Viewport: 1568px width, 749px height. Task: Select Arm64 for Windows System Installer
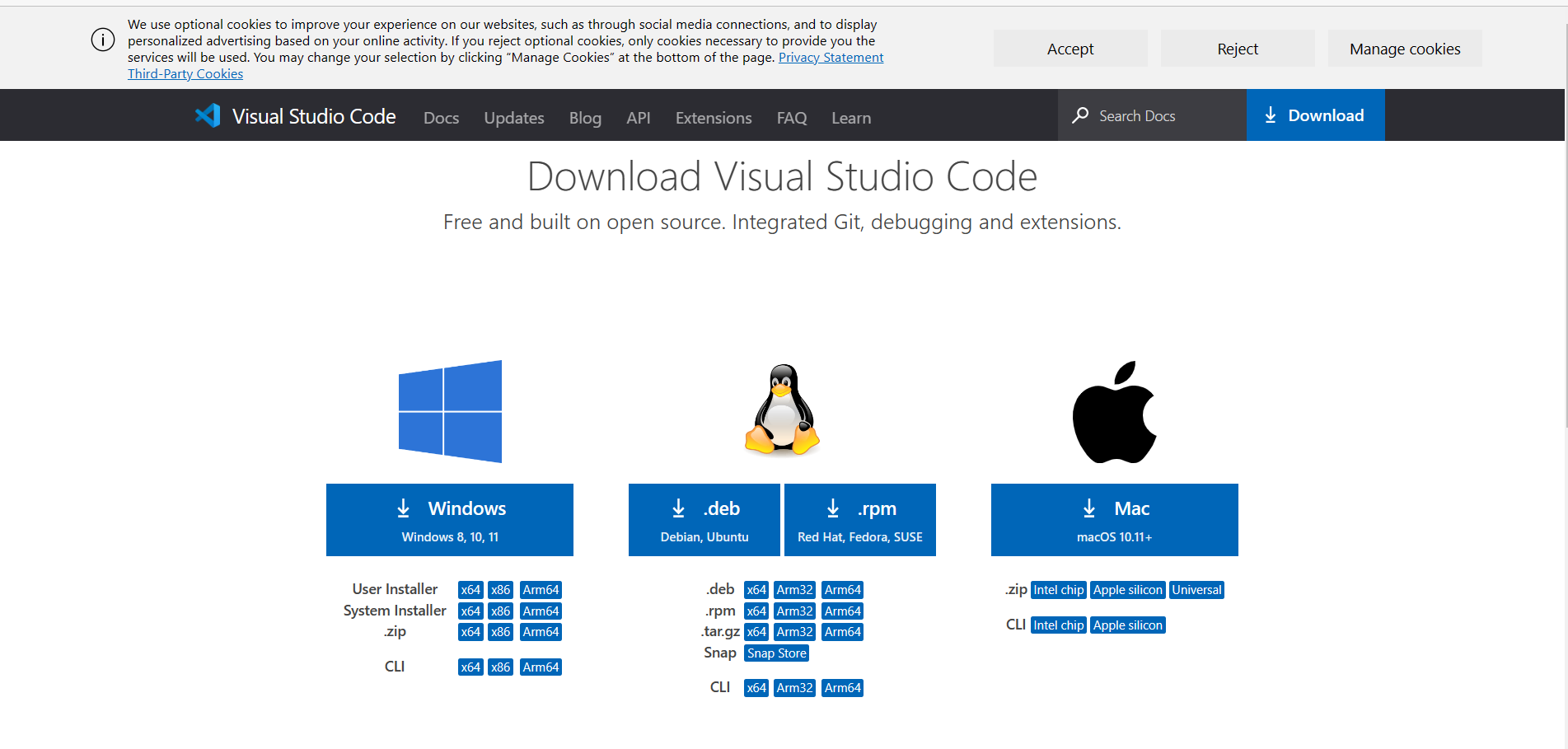click(x=541, y=611)
